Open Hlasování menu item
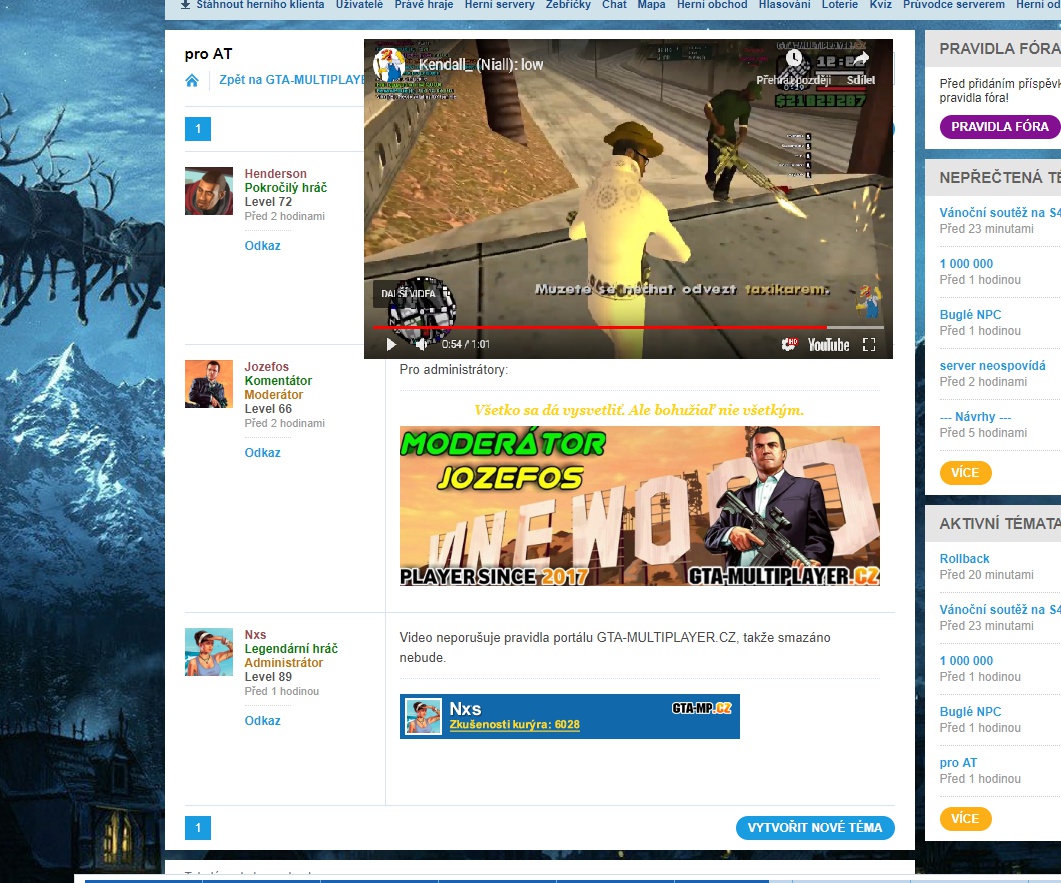The height and width of the screenshot is (883, 1061). pyautogui.click(x=784, y=4)
